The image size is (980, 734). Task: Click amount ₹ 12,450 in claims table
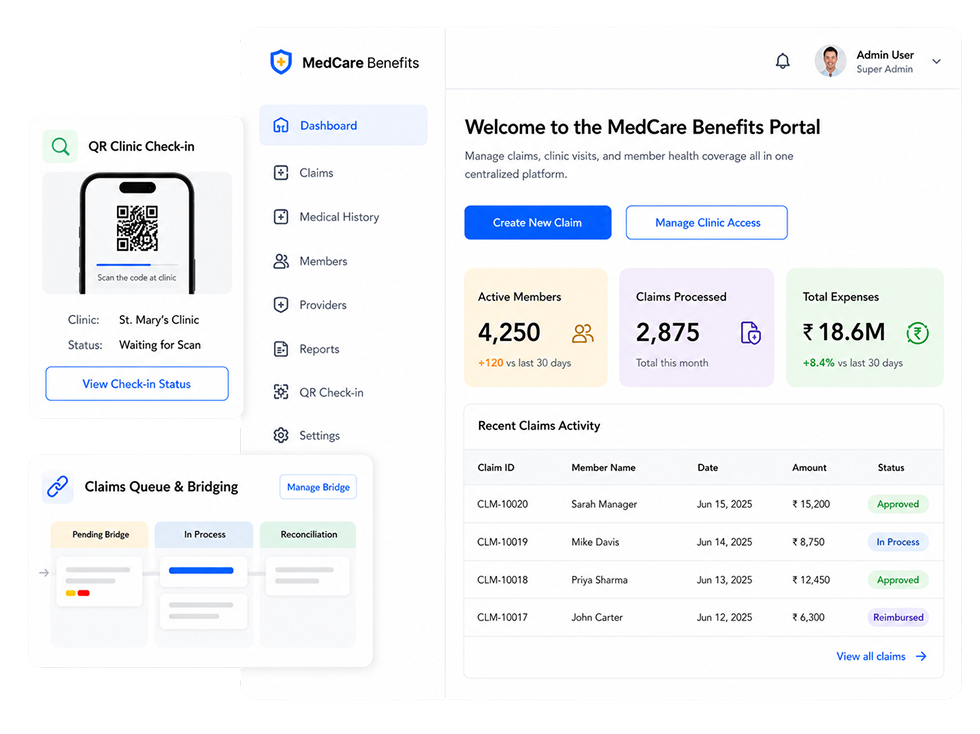tap(811, 580)
